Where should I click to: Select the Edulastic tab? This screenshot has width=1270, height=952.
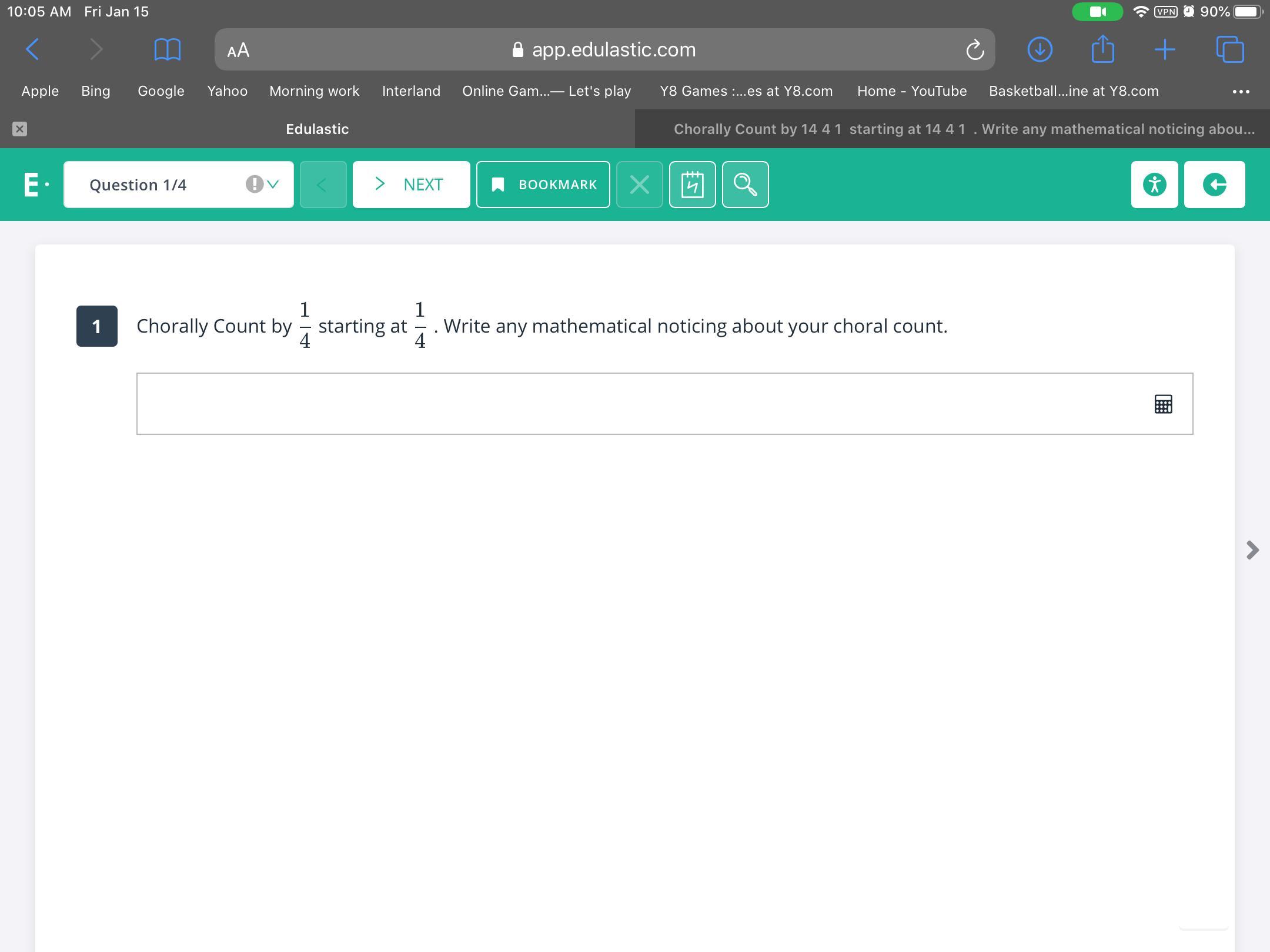(317, 129)
